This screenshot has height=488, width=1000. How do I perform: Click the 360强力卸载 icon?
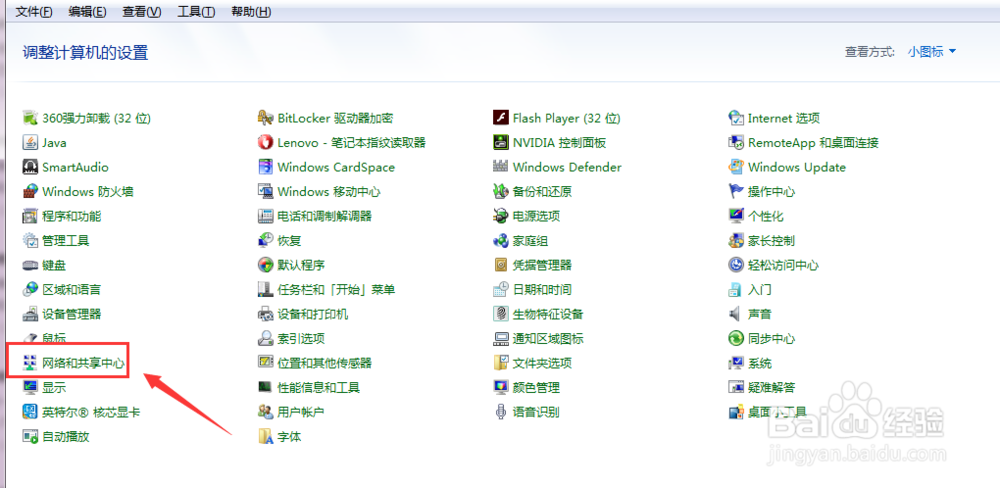(31, 118)
